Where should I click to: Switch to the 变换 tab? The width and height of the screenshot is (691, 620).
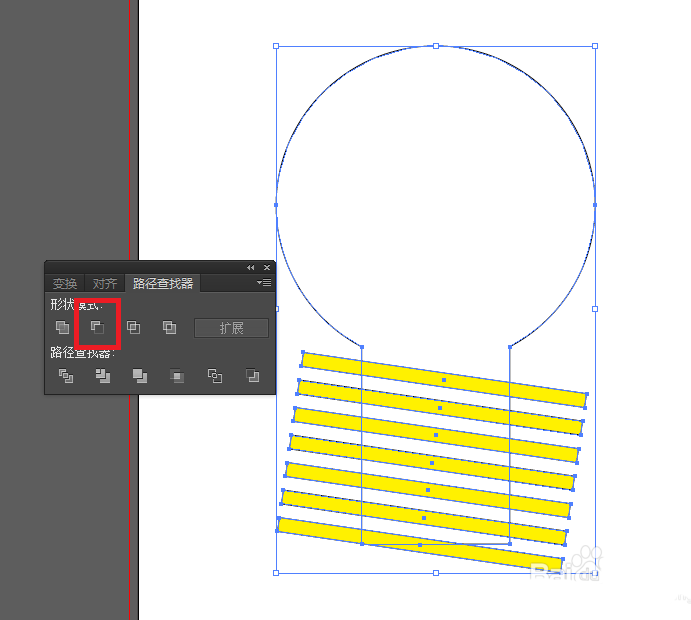pyautogui.click(x=65, y=283)
